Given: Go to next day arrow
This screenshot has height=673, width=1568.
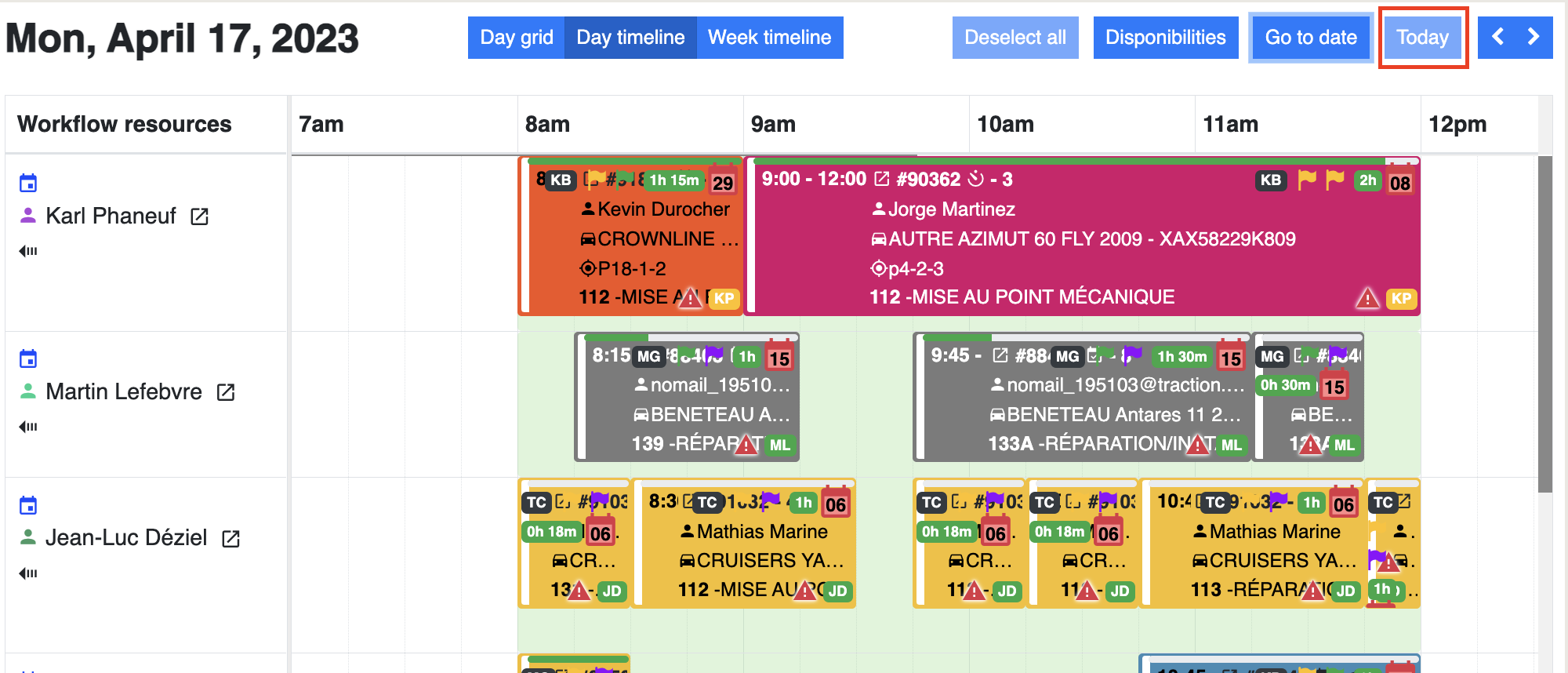Looking at the screenshot, I should pyautogui.click(x=1534, y=37).
